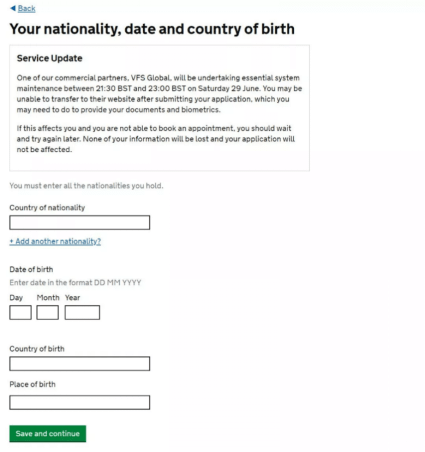Click the Back arrow icon

13,8
